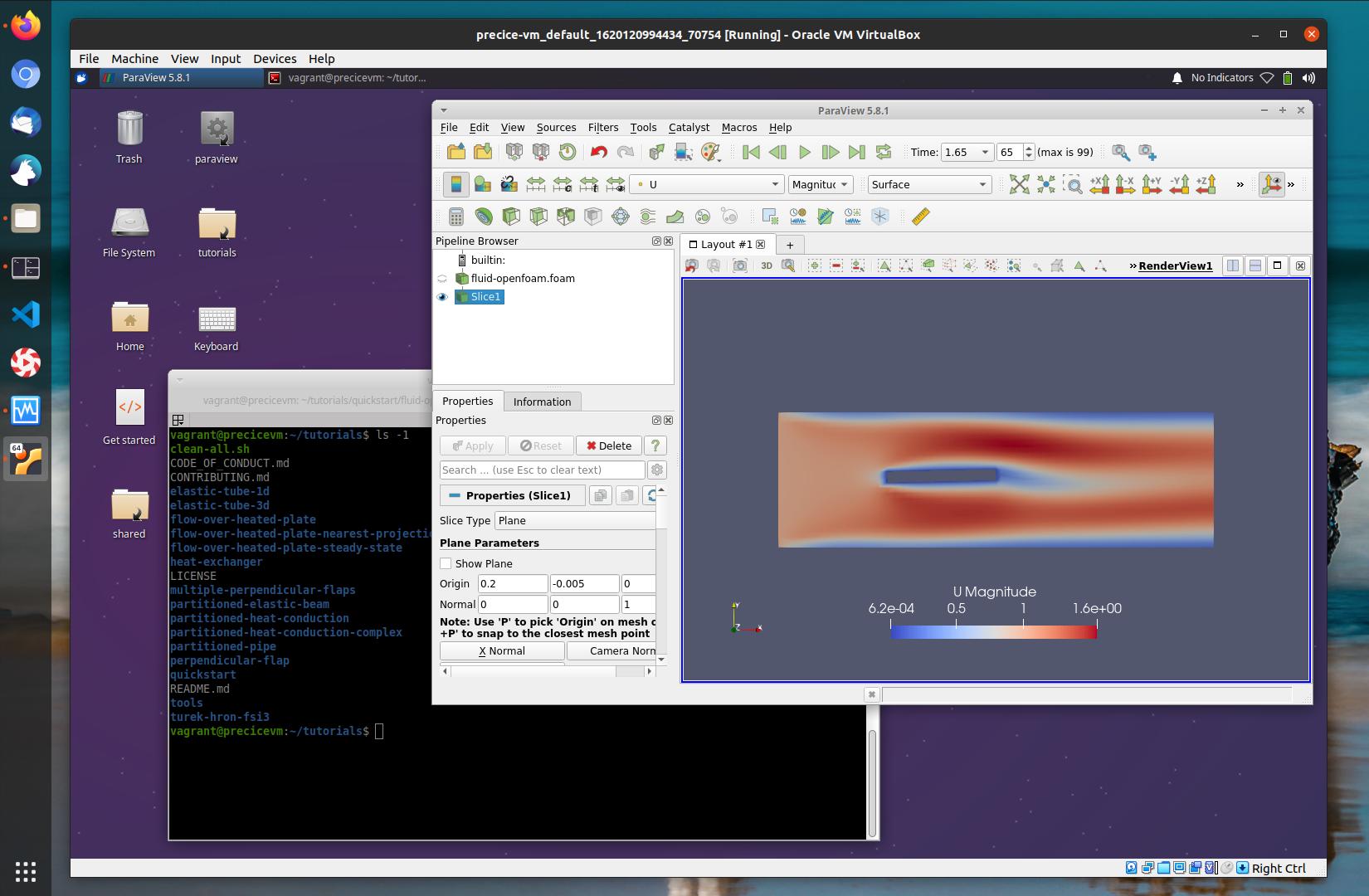Show fluid-openfoam.foam using its eye toggle
Screen dimensions: 1369x896
[442, 279]
